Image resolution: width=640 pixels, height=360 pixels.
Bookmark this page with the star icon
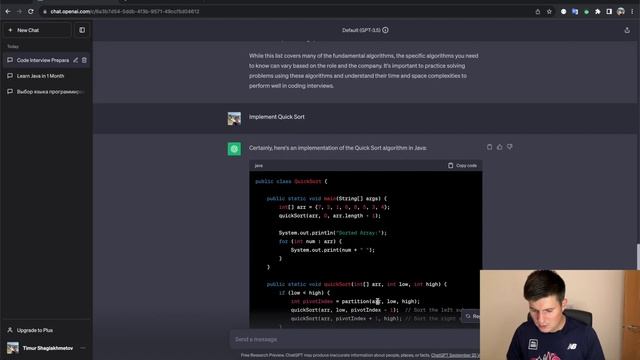click(549, 12)
